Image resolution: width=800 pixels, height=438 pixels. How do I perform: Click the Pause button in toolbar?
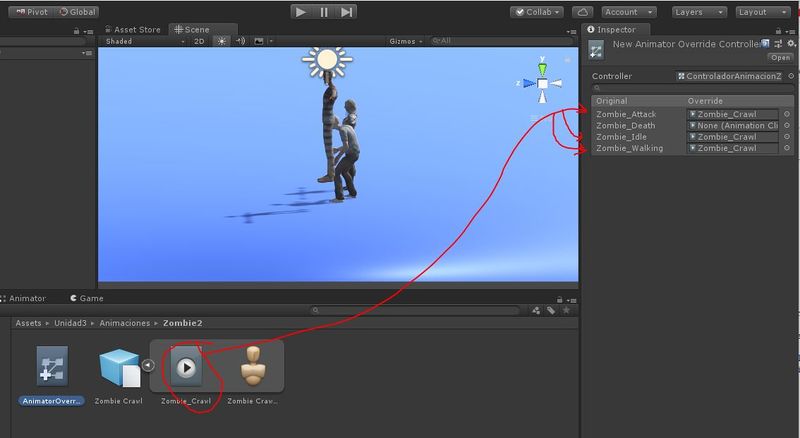tap(324, 12)
